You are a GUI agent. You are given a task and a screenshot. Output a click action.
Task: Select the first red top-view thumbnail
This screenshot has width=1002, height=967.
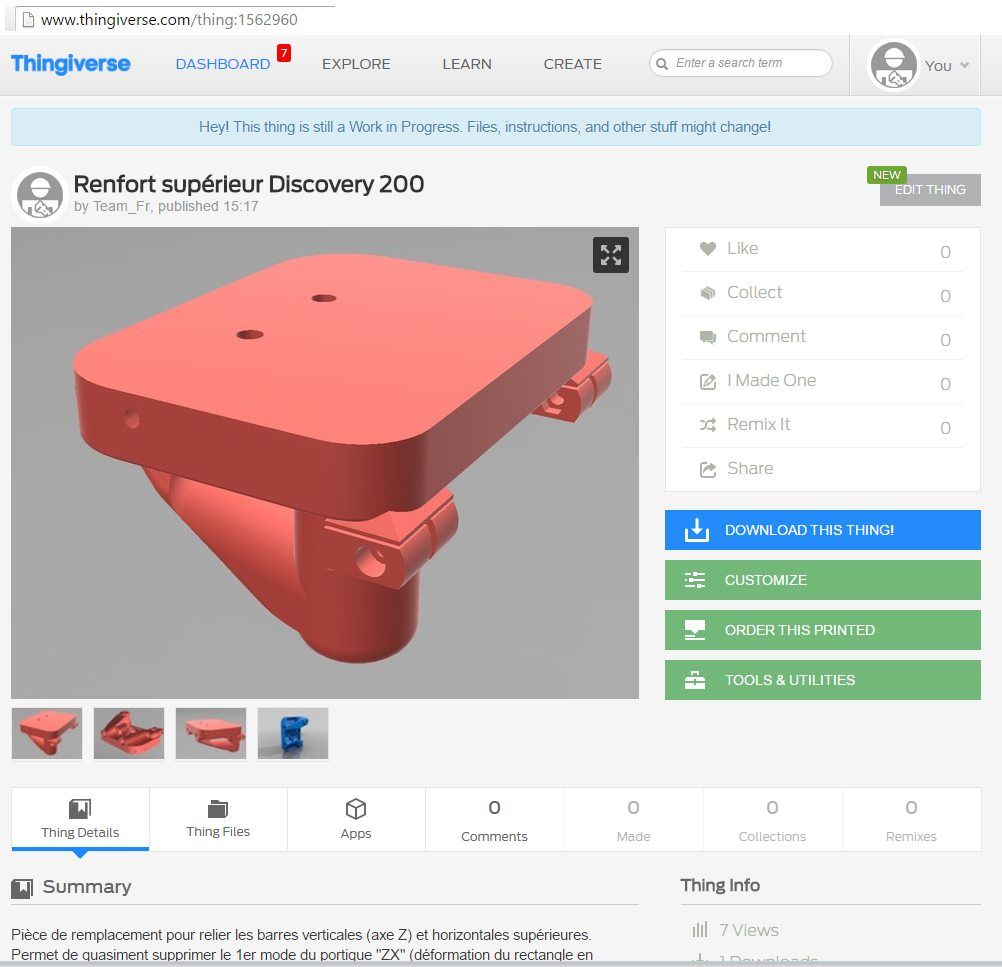[x=47, y=733]
